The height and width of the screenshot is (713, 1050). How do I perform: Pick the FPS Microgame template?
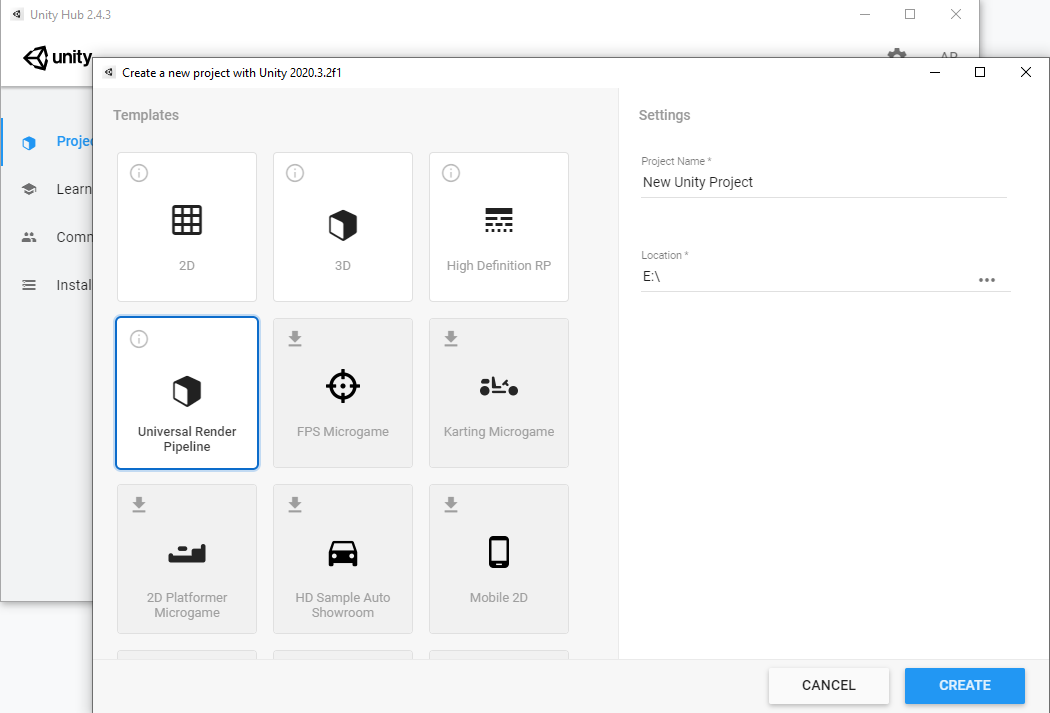coord(343,393)
